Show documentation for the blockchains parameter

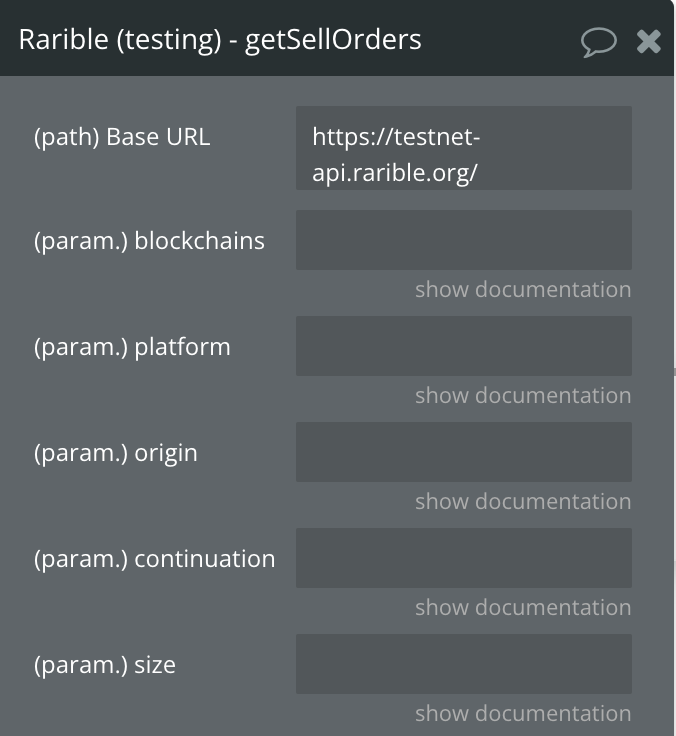click(x=523, y=289)
